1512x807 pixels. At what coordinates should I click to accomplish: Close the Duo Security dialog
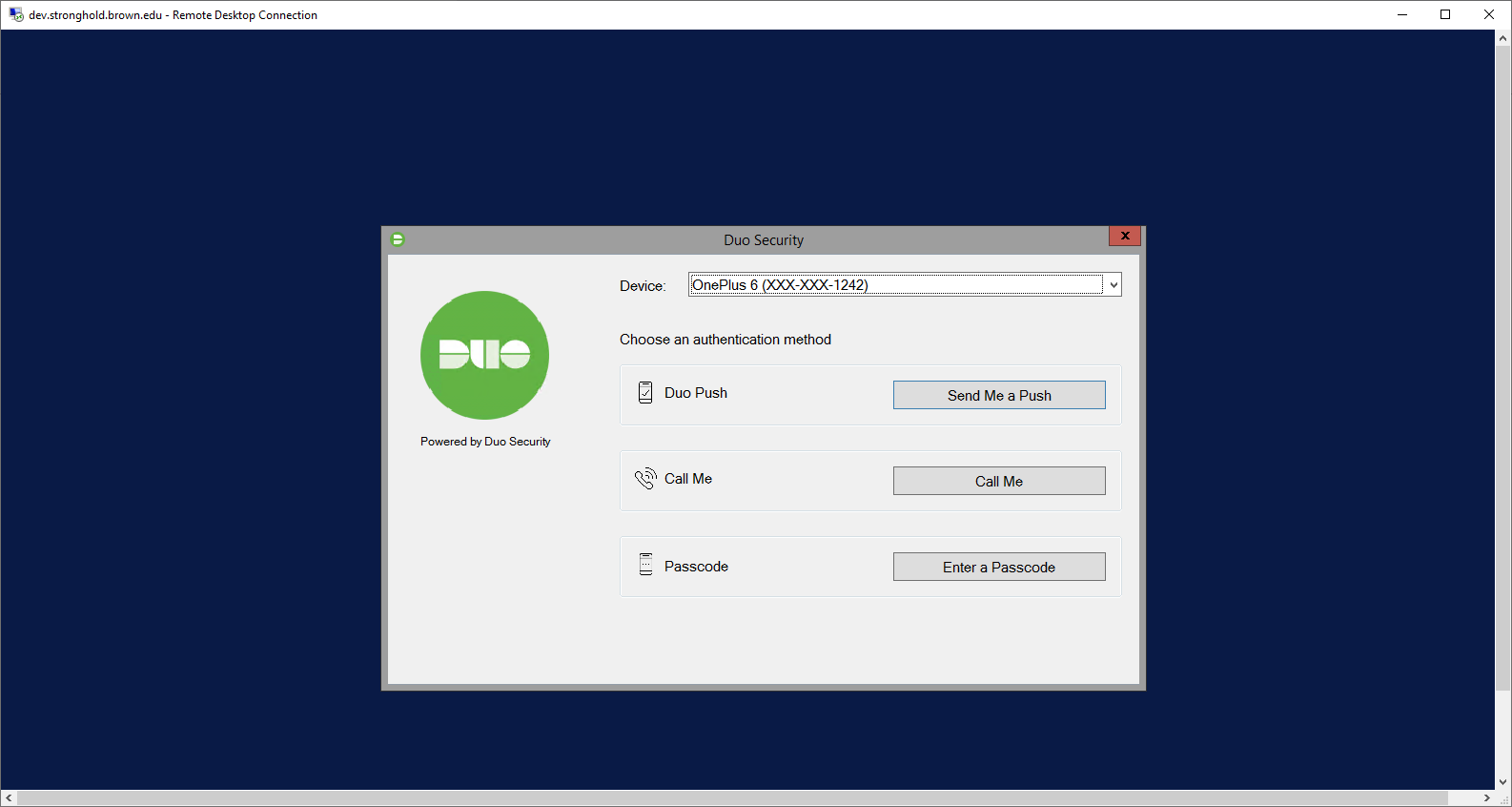click(1125, 236)
